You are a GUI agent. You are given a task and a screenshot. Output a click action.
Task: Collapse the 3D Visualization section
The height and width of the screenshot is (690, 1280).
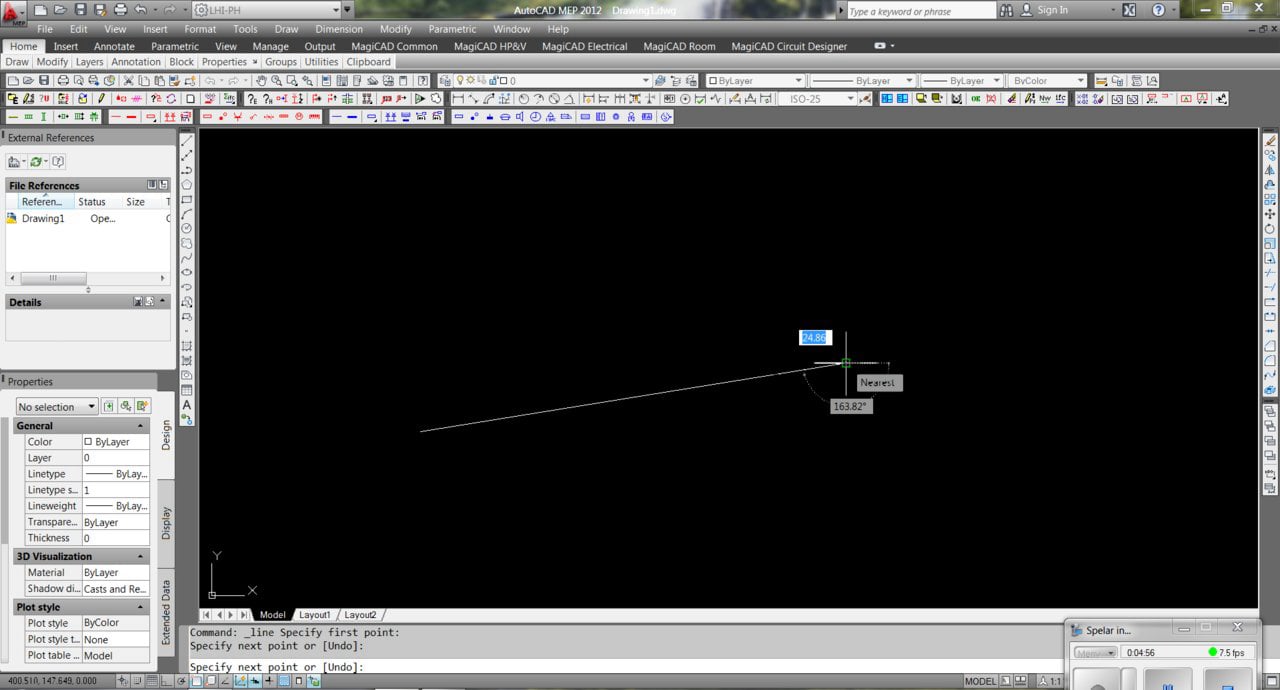141,557
